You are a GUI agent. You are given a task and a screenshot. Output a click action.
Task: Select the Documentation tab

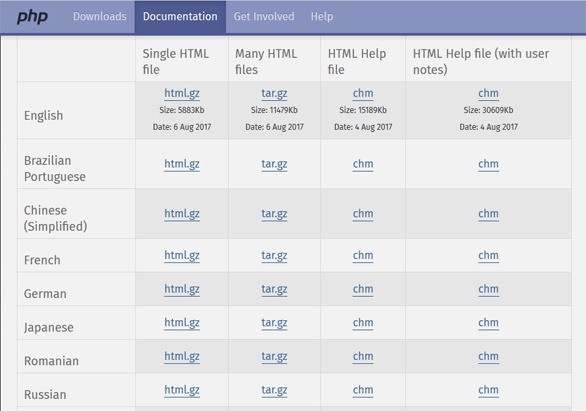(x=180, y=16)
